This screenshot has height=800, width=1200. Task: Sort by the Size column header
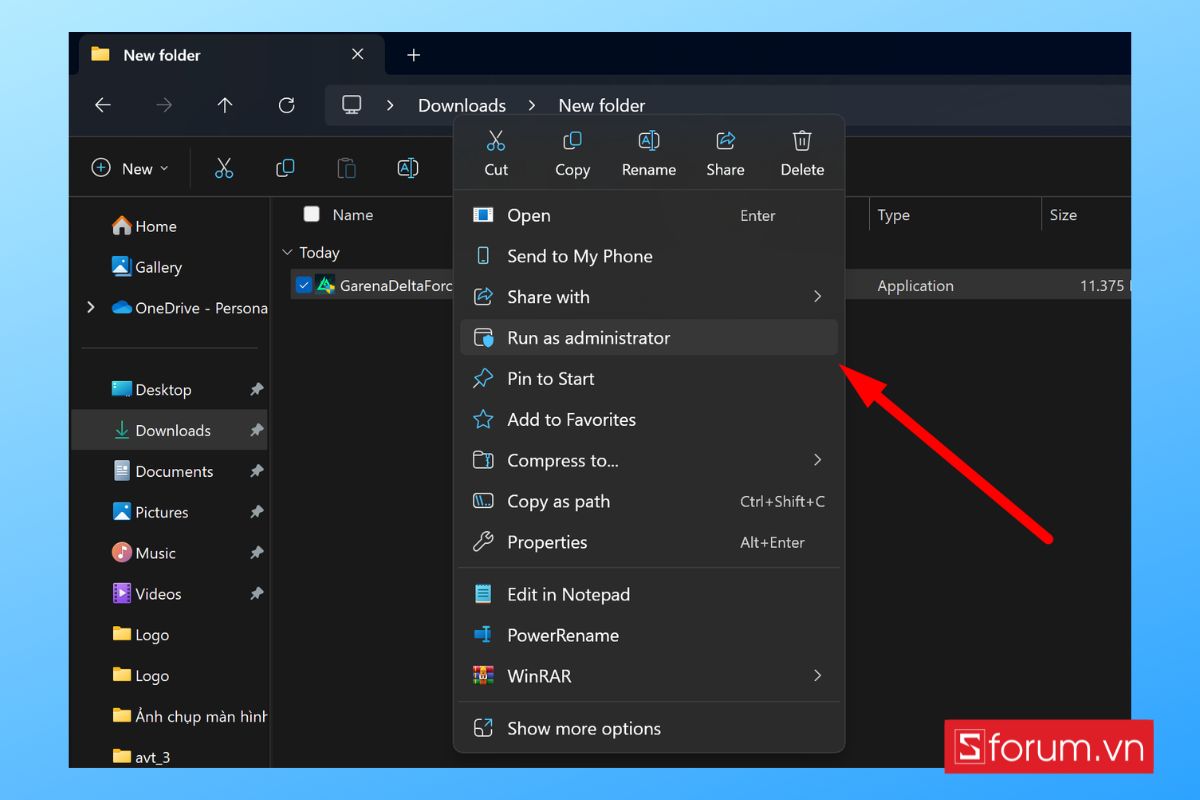pos(1063,215)
